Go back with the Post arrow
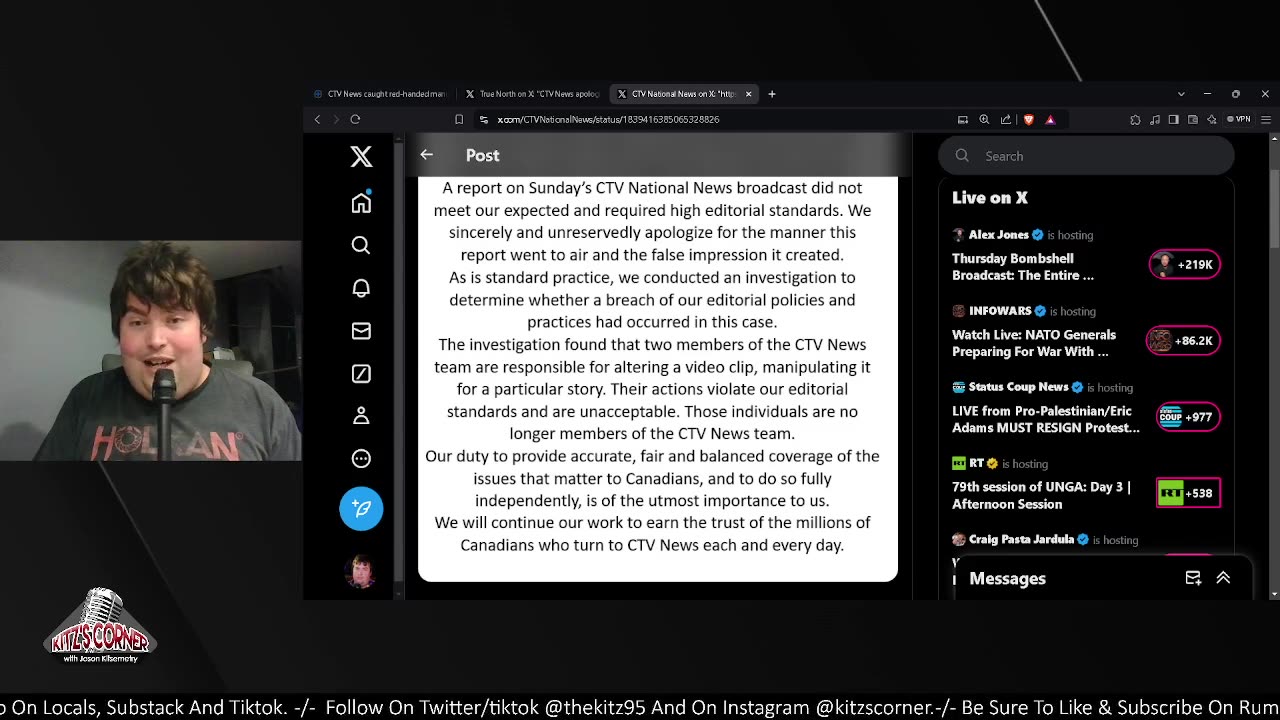1280x720 pixels. pos(427,155)
